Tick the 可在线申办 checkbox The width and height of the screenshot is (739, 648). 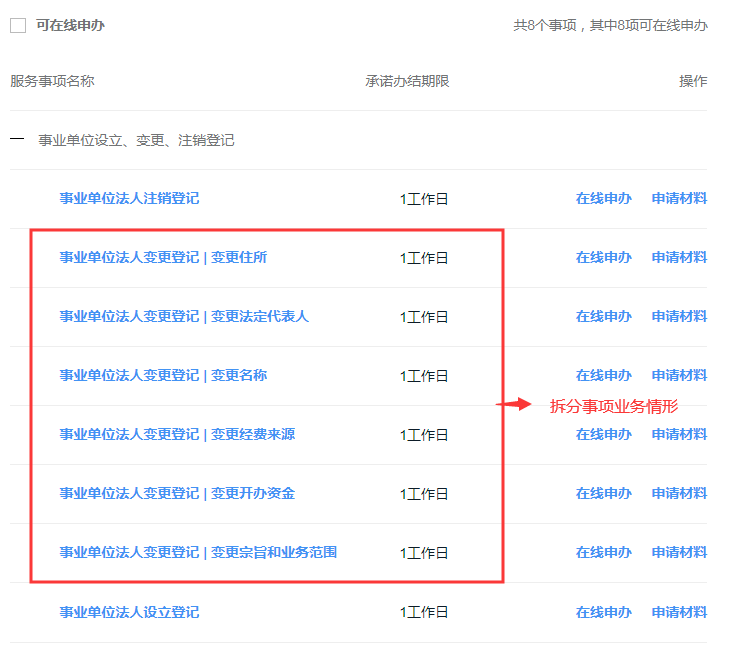pyautogui.click(x=18, y=26)
